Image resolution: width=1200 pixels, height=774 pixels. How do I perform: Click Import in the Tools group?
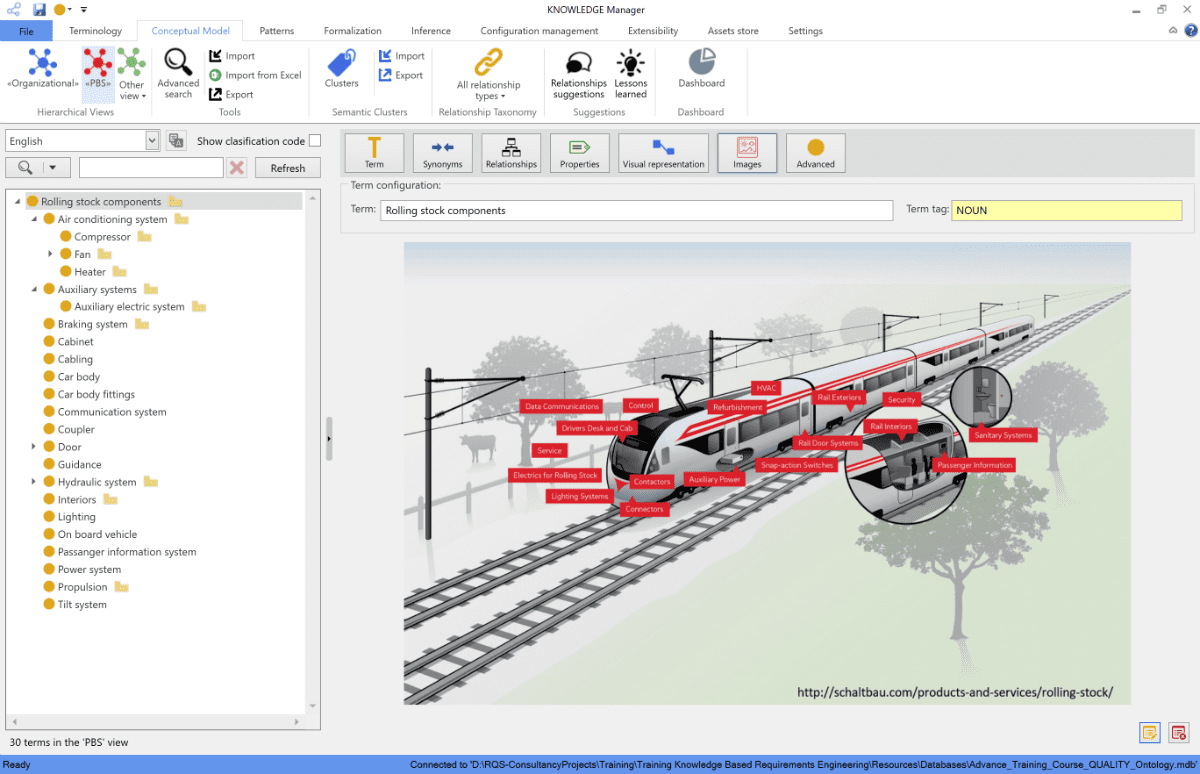coord(232,56)
